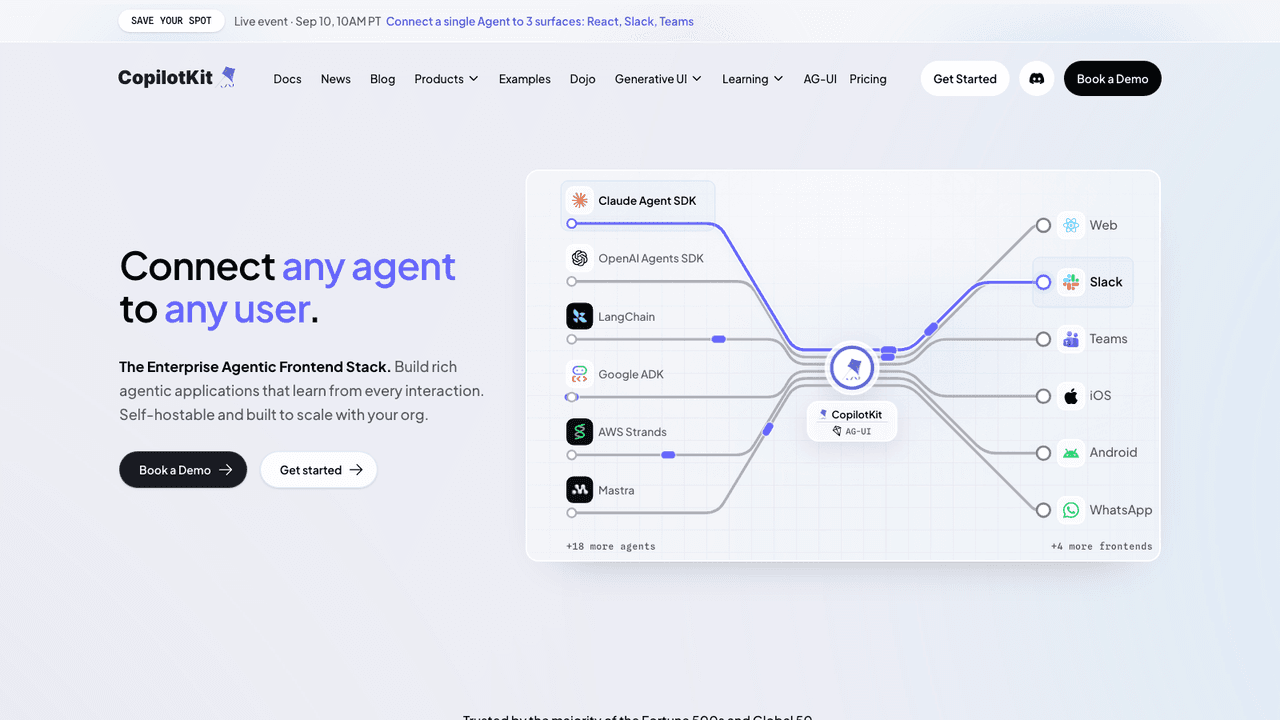Select the Google ADK connector node
This screenshot has height=720, width=1280.
pyautogui.click(x=572, y=397)
